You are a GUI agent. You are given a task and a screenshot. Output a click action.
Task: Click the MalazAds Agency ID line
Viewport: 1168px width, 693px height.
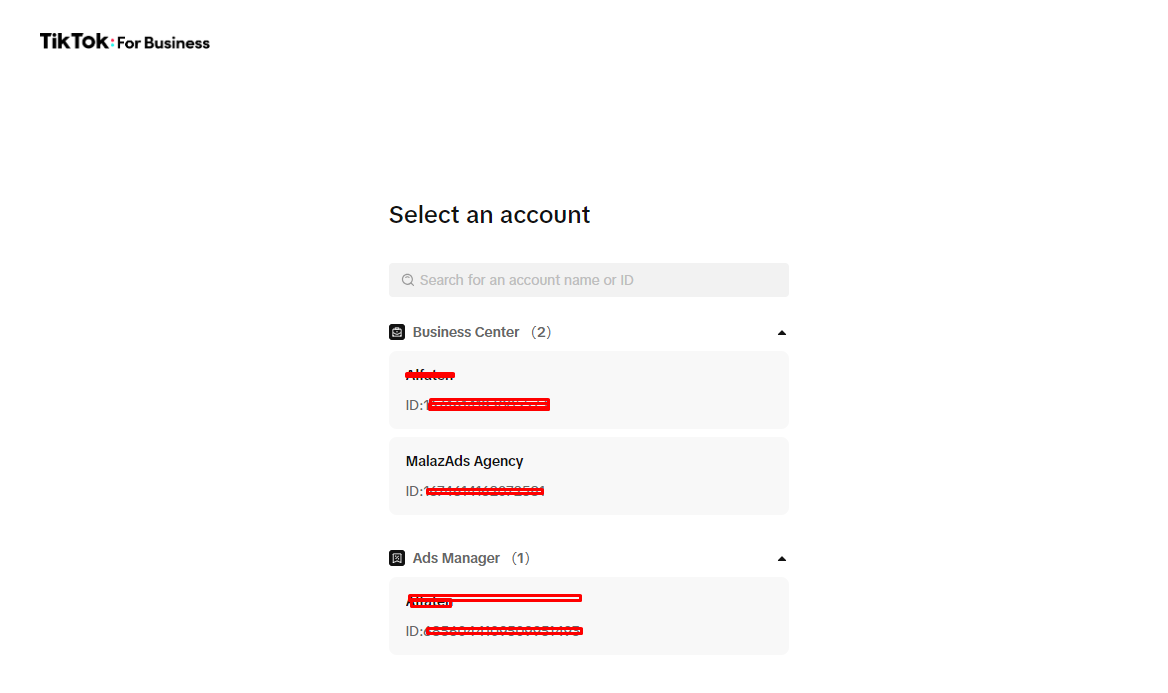click(x=475, y=491)
